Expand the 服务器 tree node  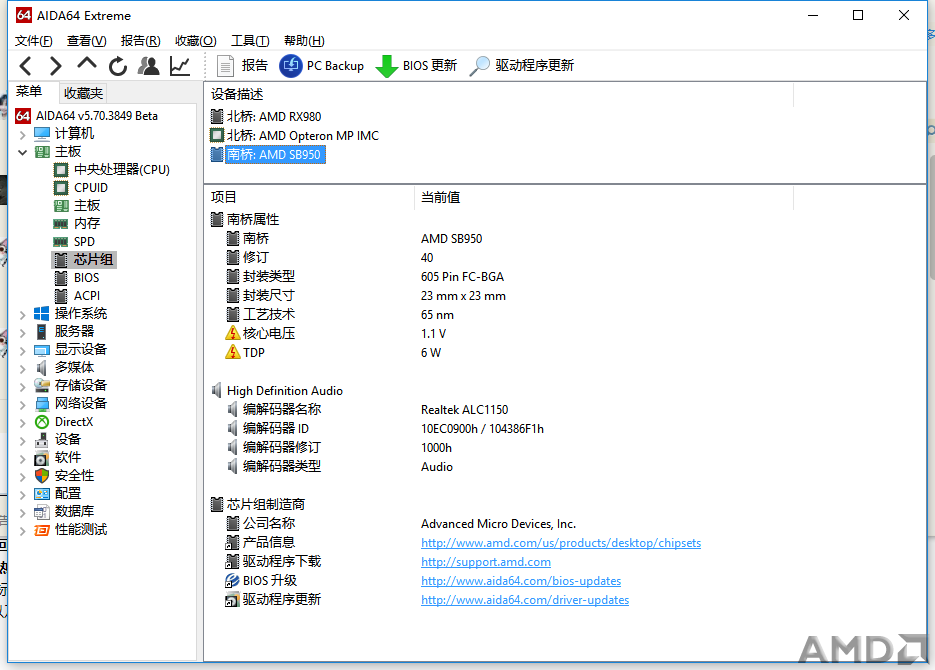(23, 332)
